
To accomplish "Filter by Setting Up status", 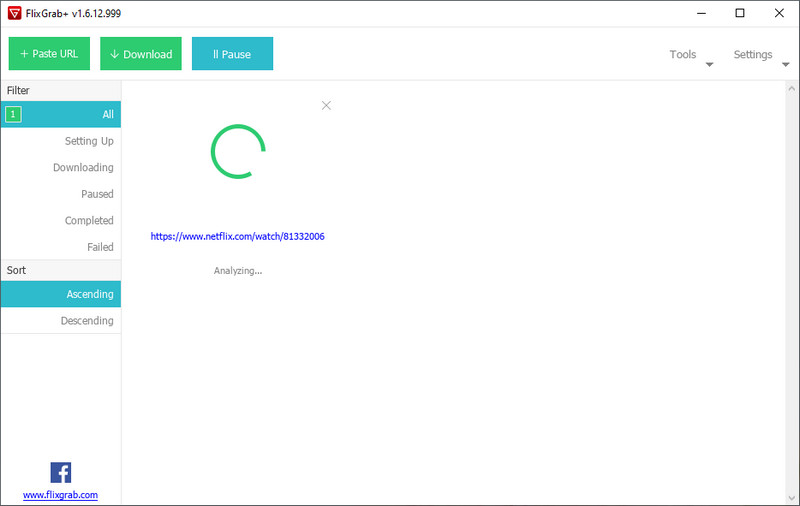I will coord(61,141).
